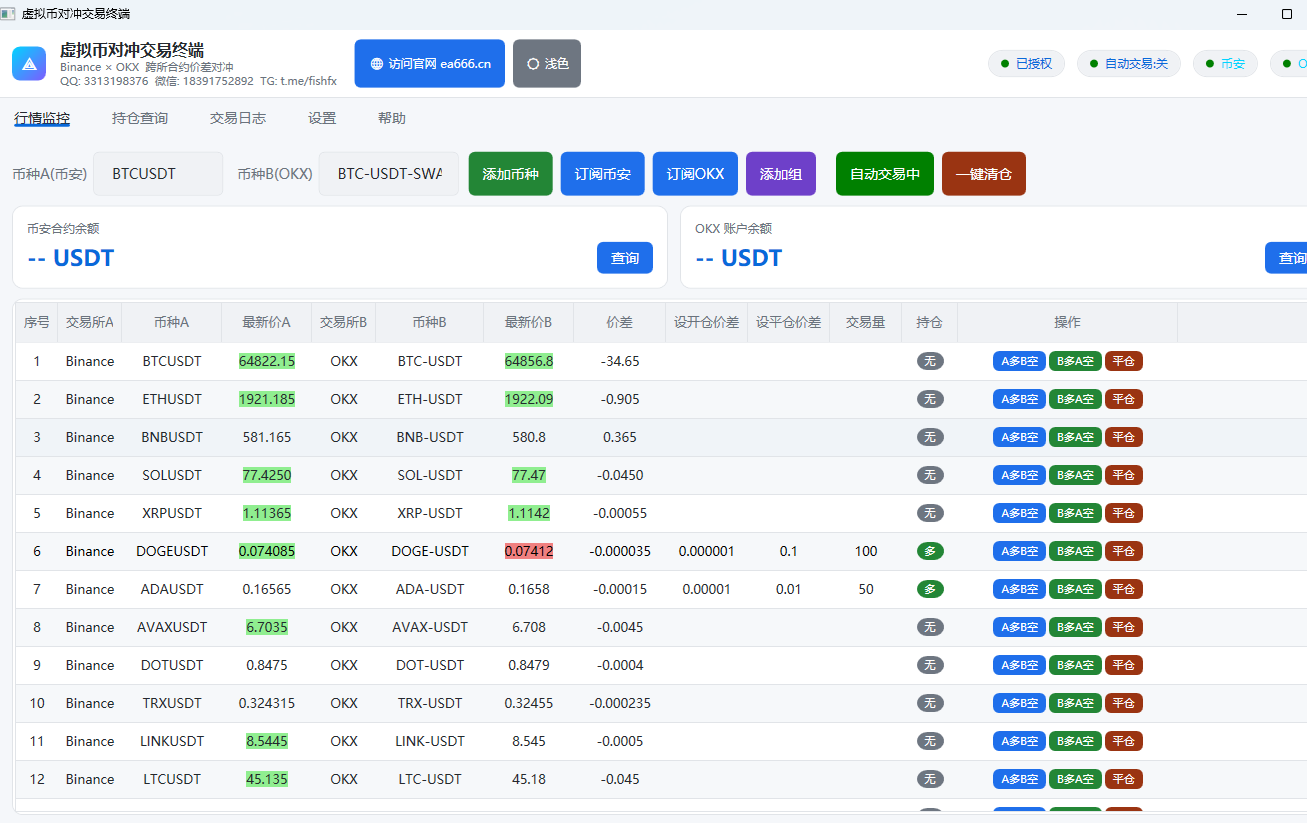Click 平仓 for the ADAUSDT row
This screenshot has width=1307, height=823.
click(x=1124, y=589)
